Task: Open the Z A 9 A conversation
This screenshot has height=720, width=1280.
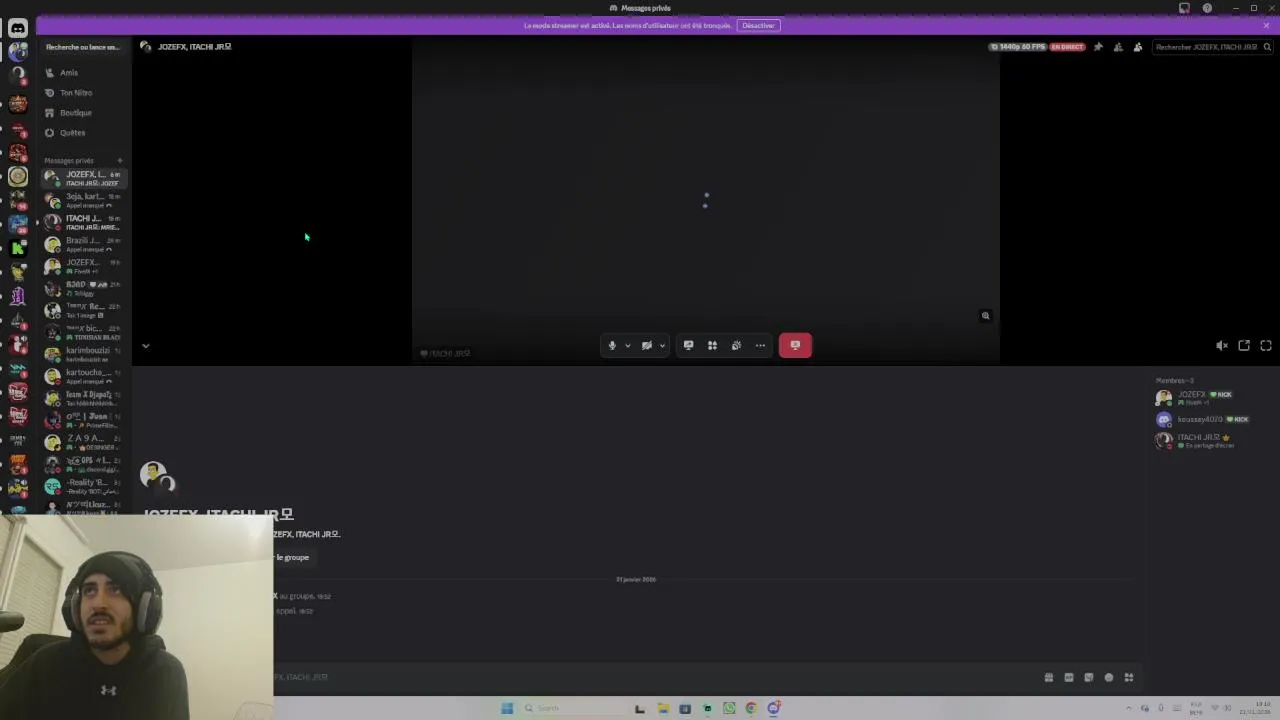Action: 84,442
